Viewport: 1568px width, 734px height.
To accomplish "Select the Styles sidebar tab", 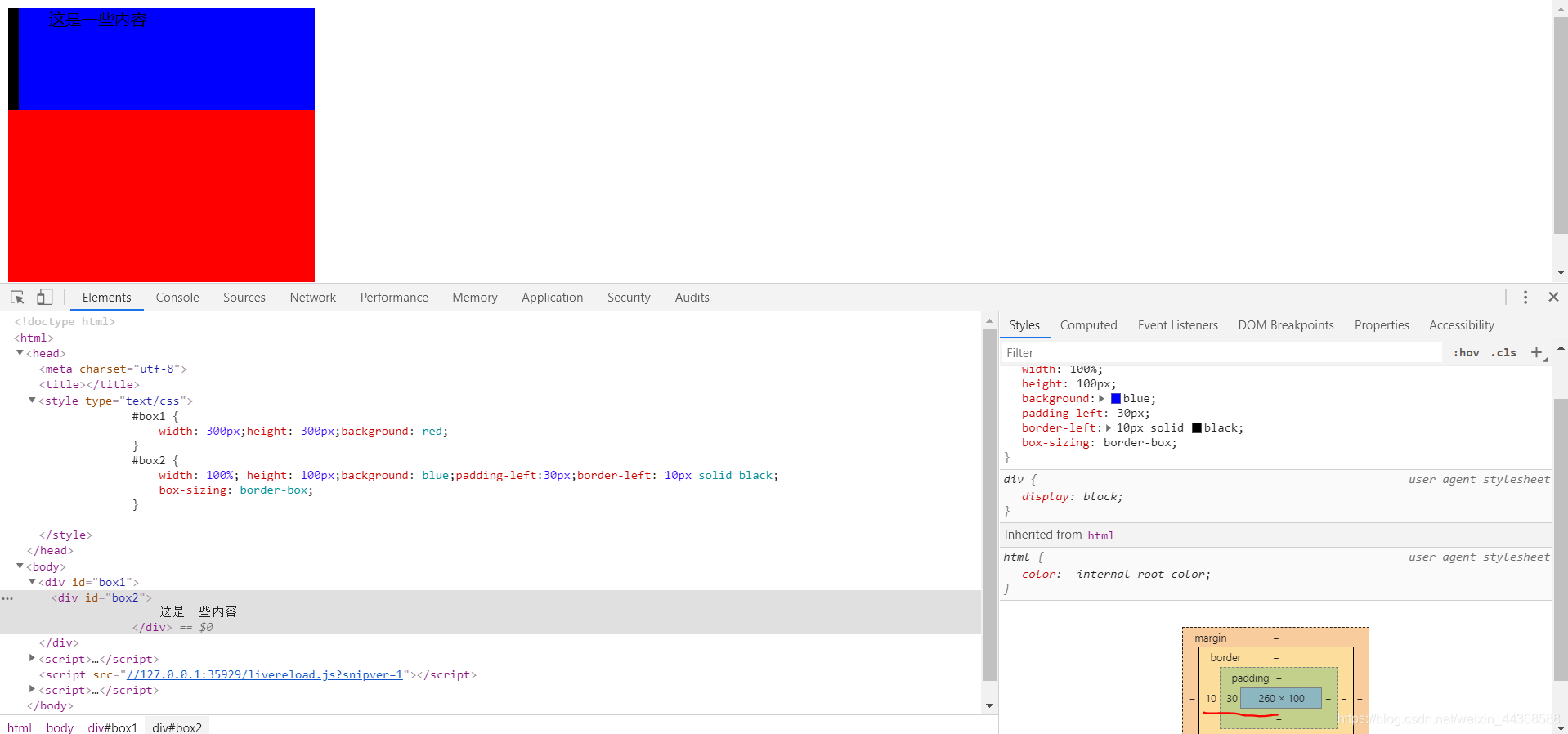I will click(1024, 325).
